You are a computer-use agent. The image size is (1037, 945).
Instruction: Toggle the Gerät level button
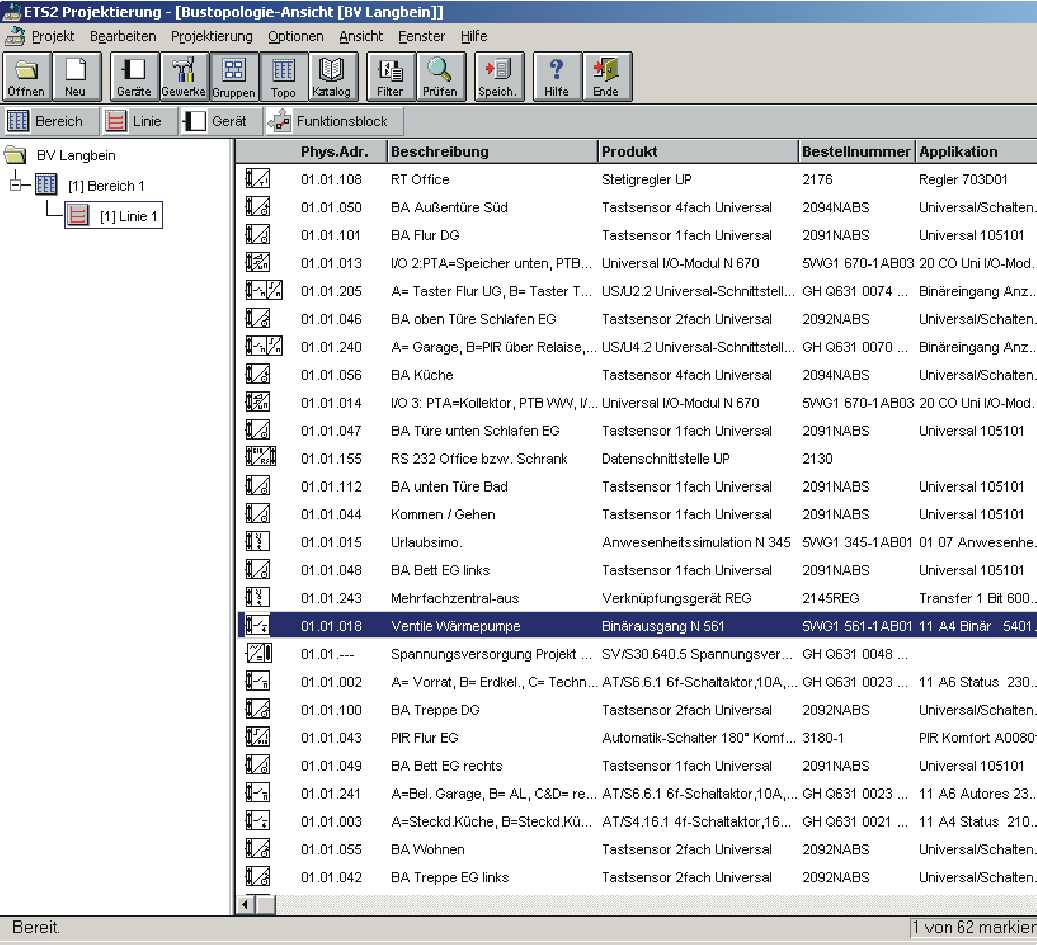tap(219, 122)
